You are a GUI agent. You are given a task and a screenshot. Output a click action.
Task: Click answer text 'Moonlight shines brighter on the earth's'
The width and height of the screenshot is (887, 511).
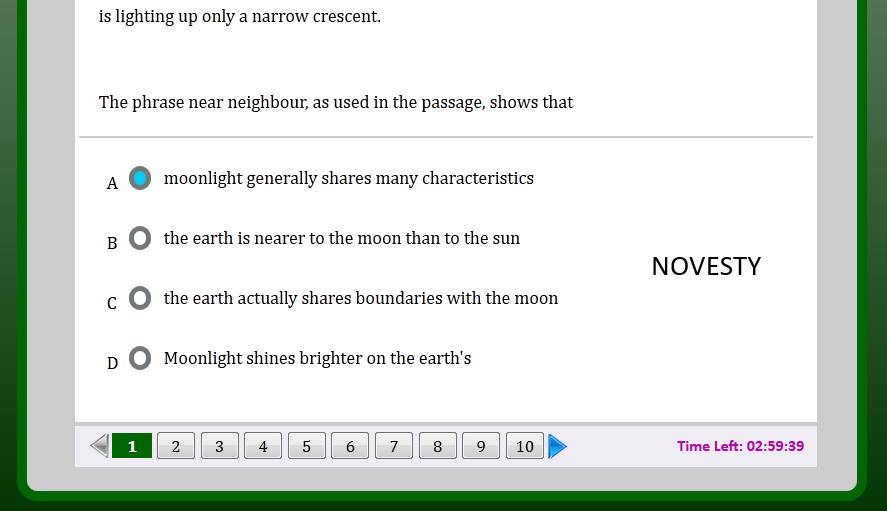[x=317, y=359]
